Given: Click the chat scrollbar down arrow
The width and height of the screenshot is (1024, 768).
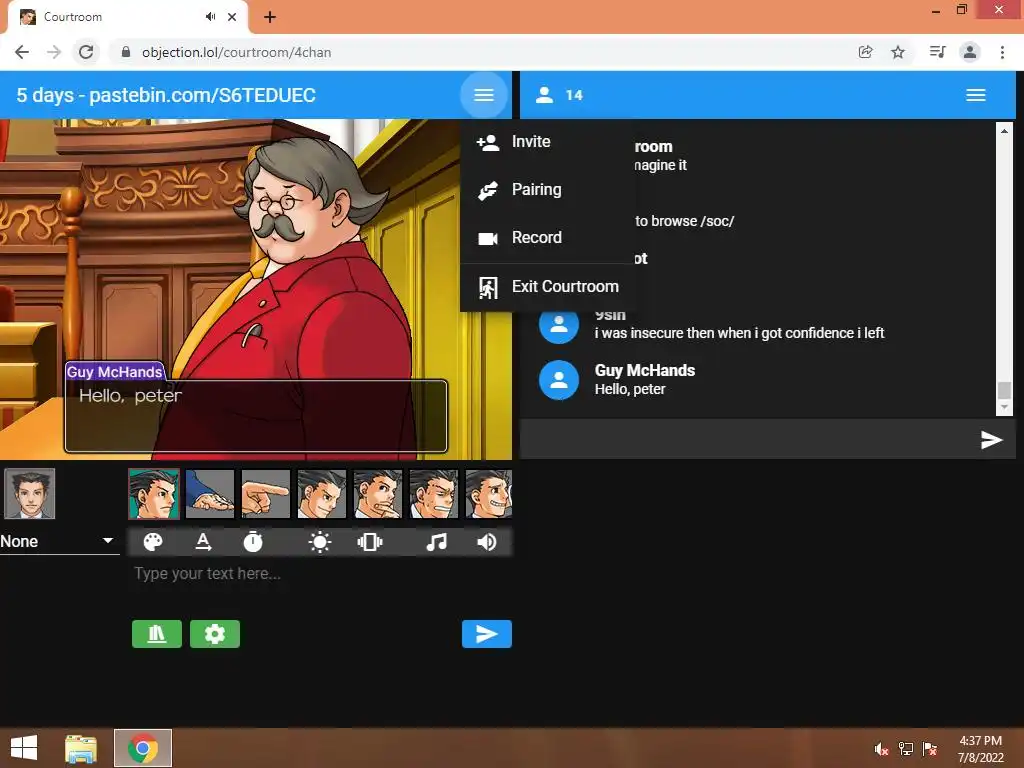Looking at the screenshot, I should point(1004,408).
